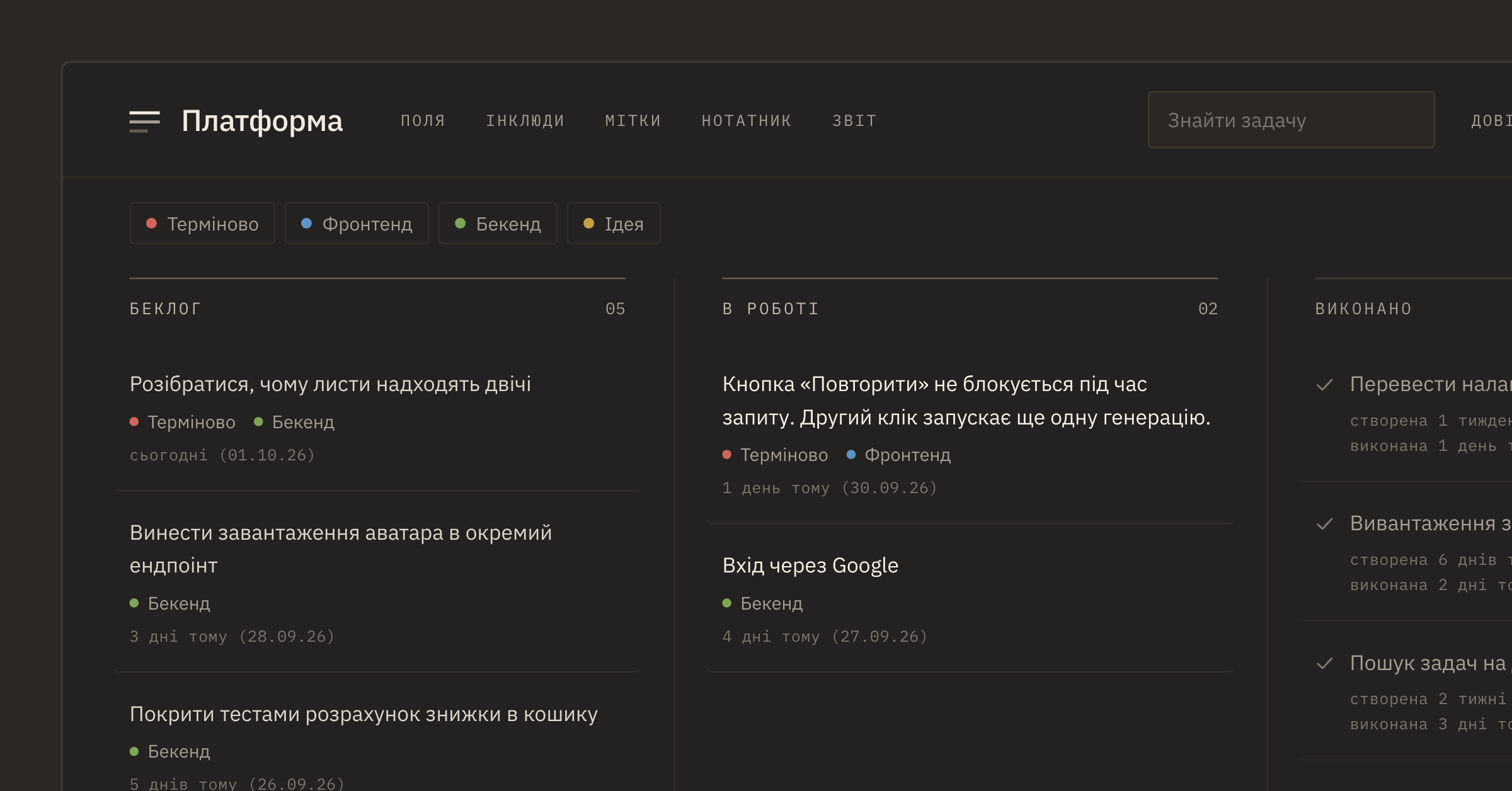
Task: Focus the Знайти задачу search field
Action: click(1291, 120)
